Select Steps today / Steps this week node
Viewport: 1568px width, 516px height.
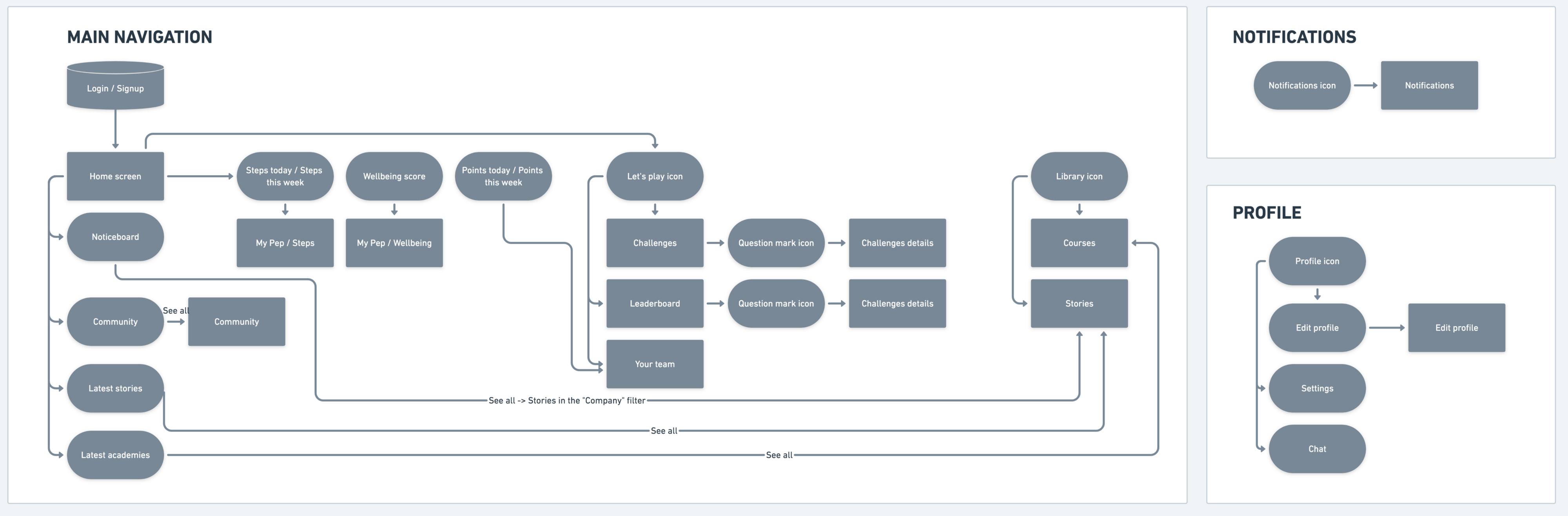coord(285,176)
